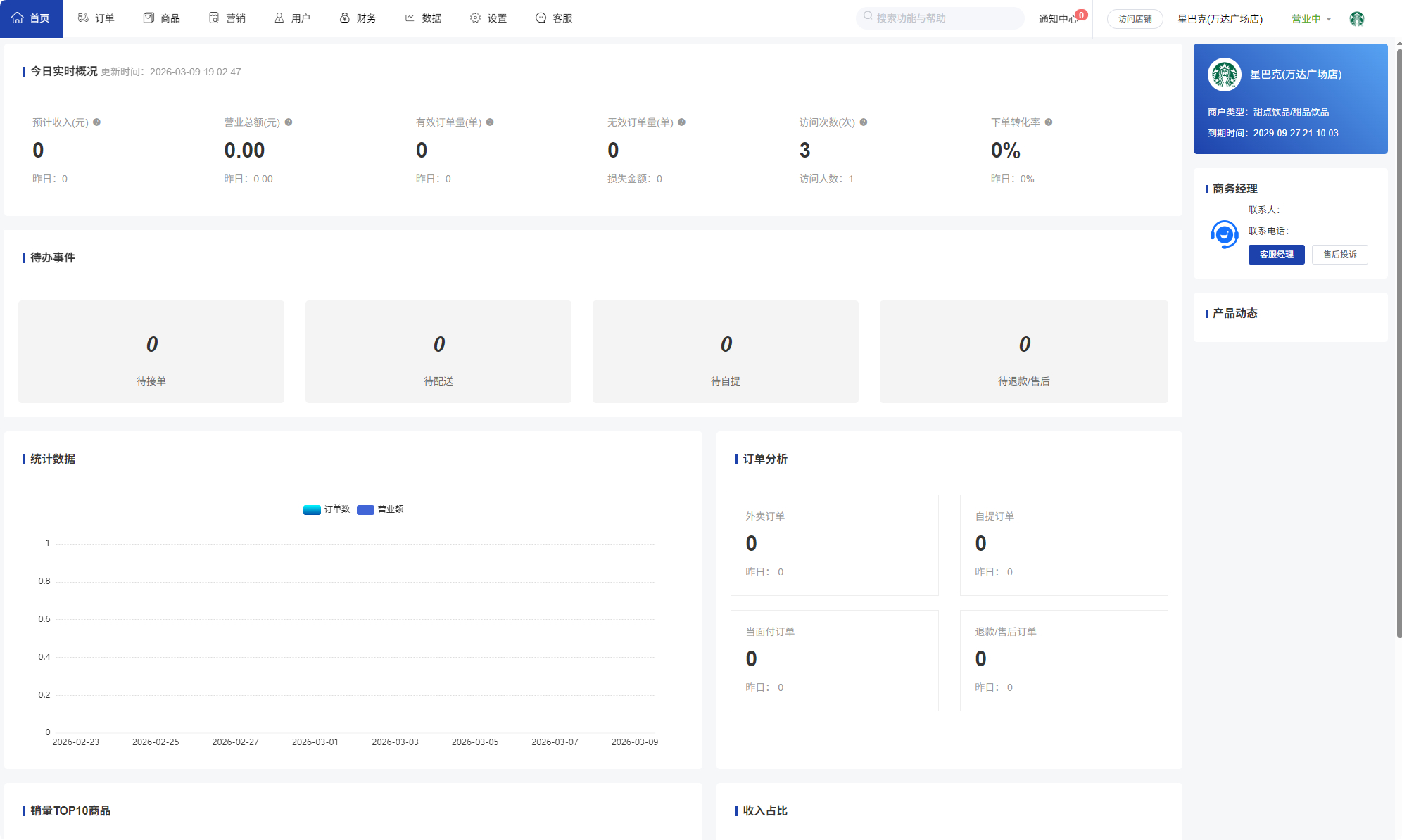
Task: Click the Starbucks avatar in top bar
Action: point(1357,19)
